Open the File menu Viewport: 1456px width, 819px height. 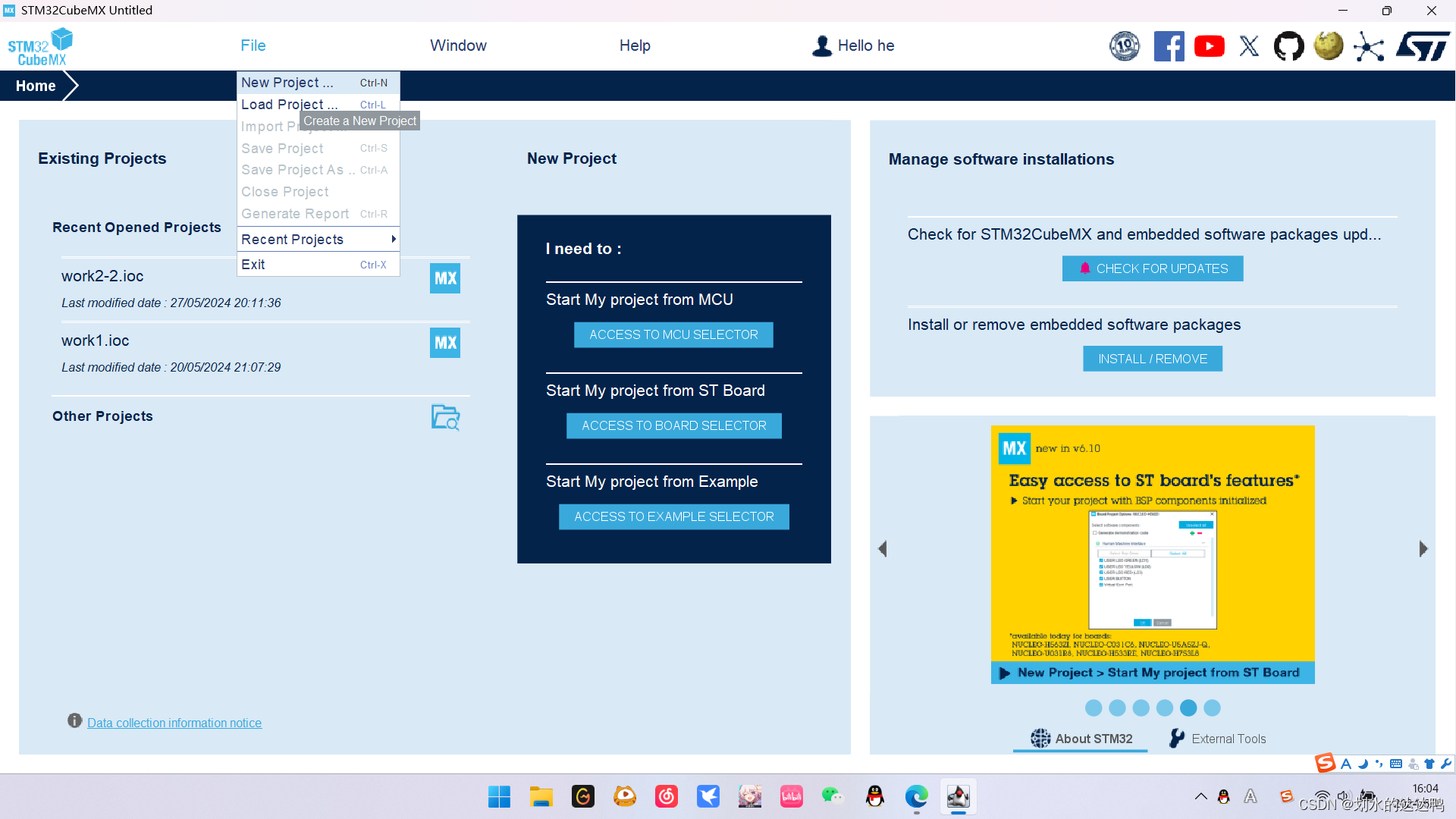coord(253,45)
